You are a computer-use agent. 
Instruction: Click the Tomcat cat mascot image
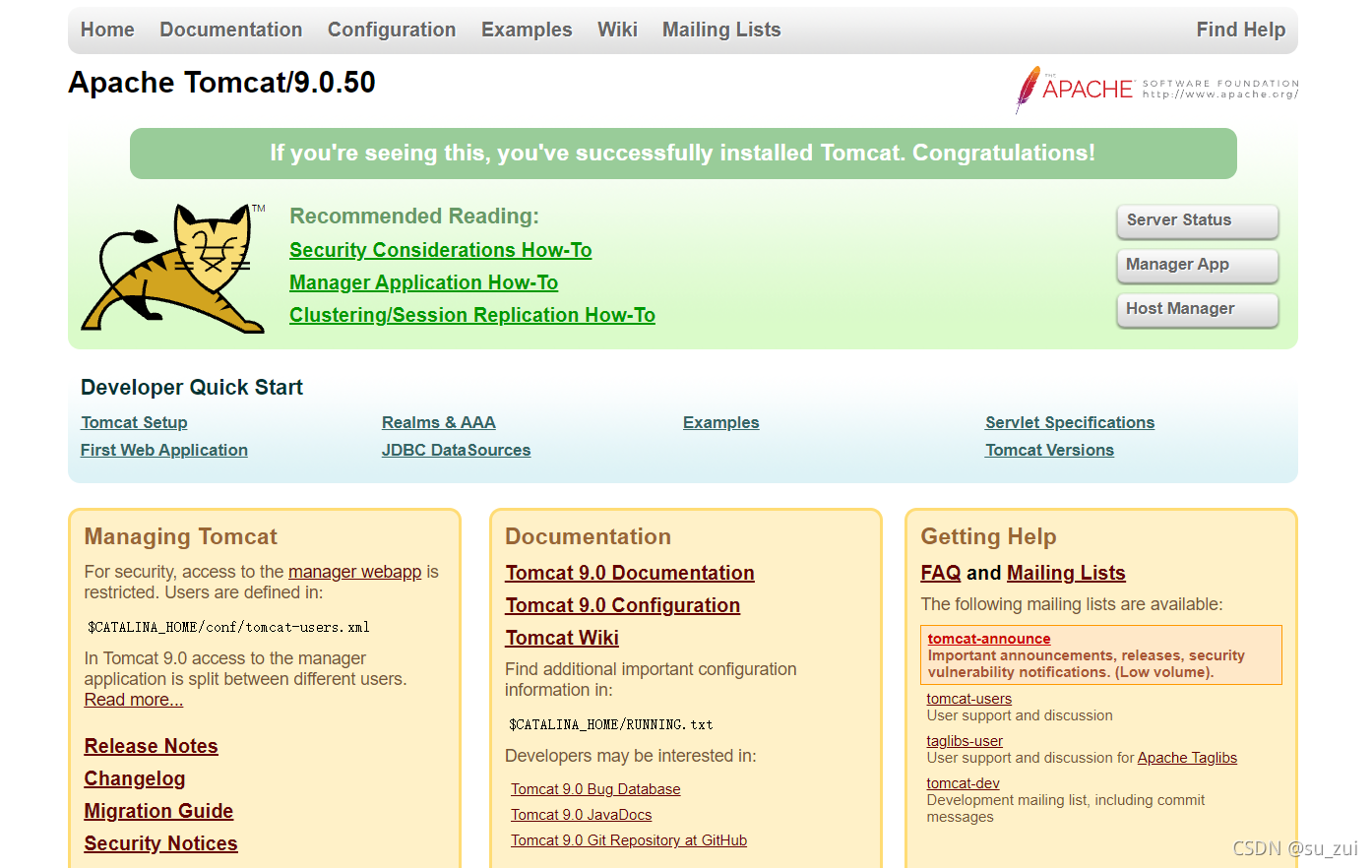pos(173,268)
